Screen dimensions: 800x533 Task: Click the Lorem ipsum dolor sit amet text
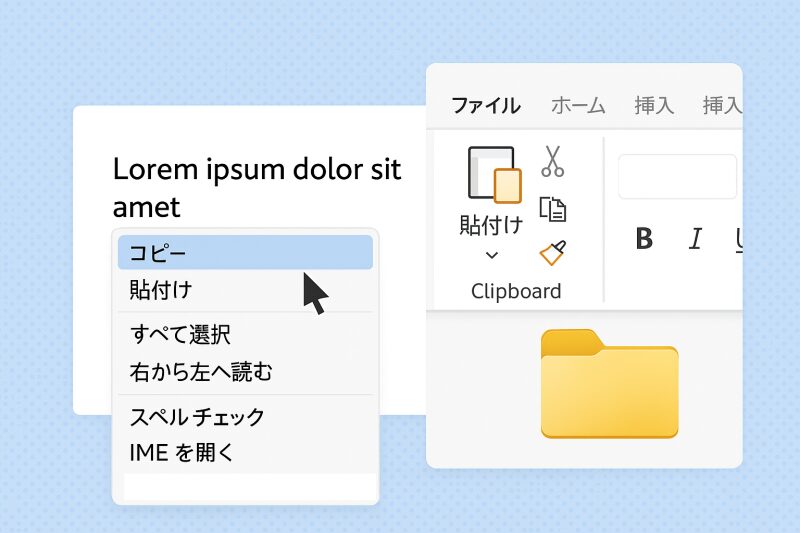tap(257, 188)
